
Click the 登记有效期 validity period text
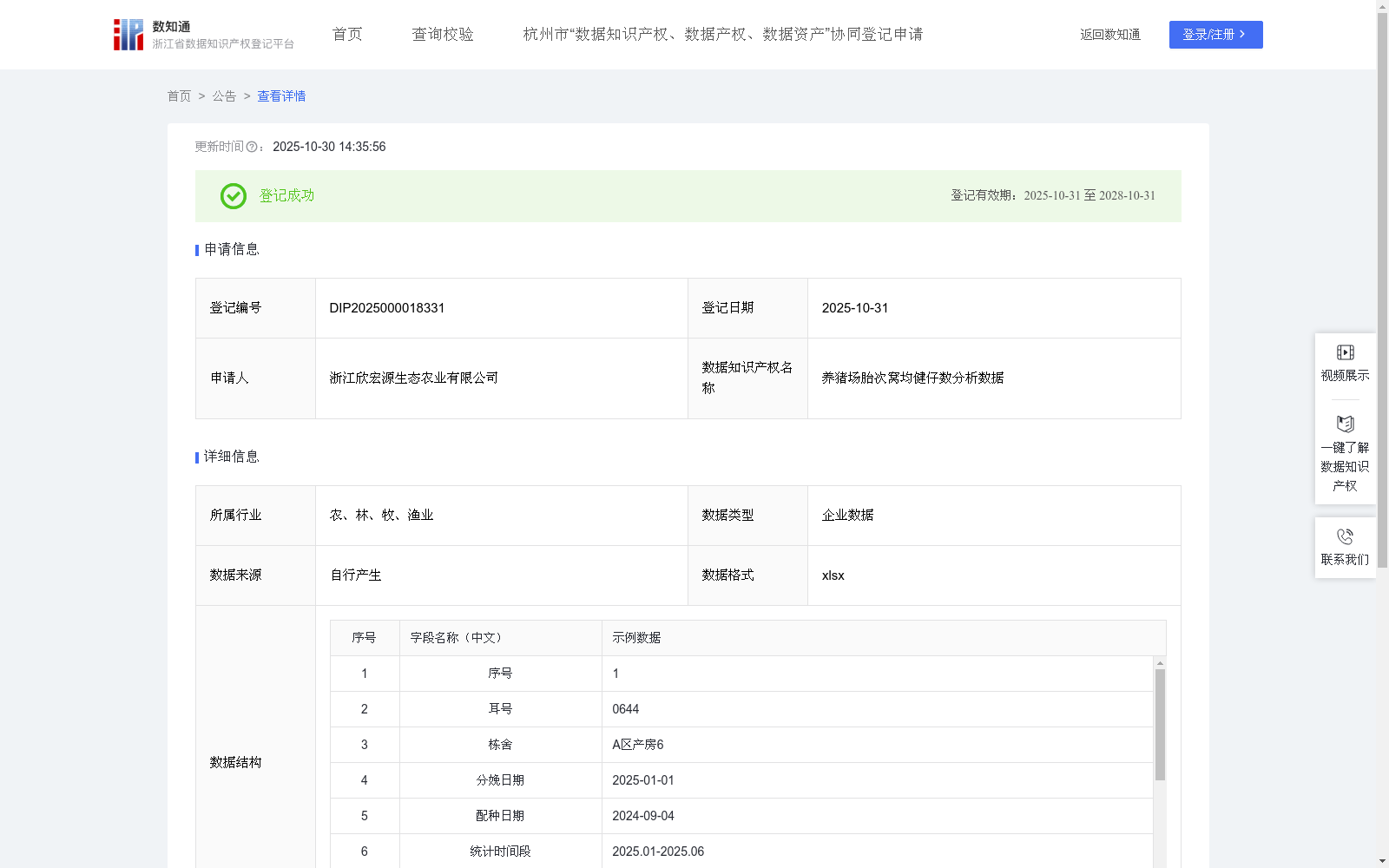click(1053, 196)
